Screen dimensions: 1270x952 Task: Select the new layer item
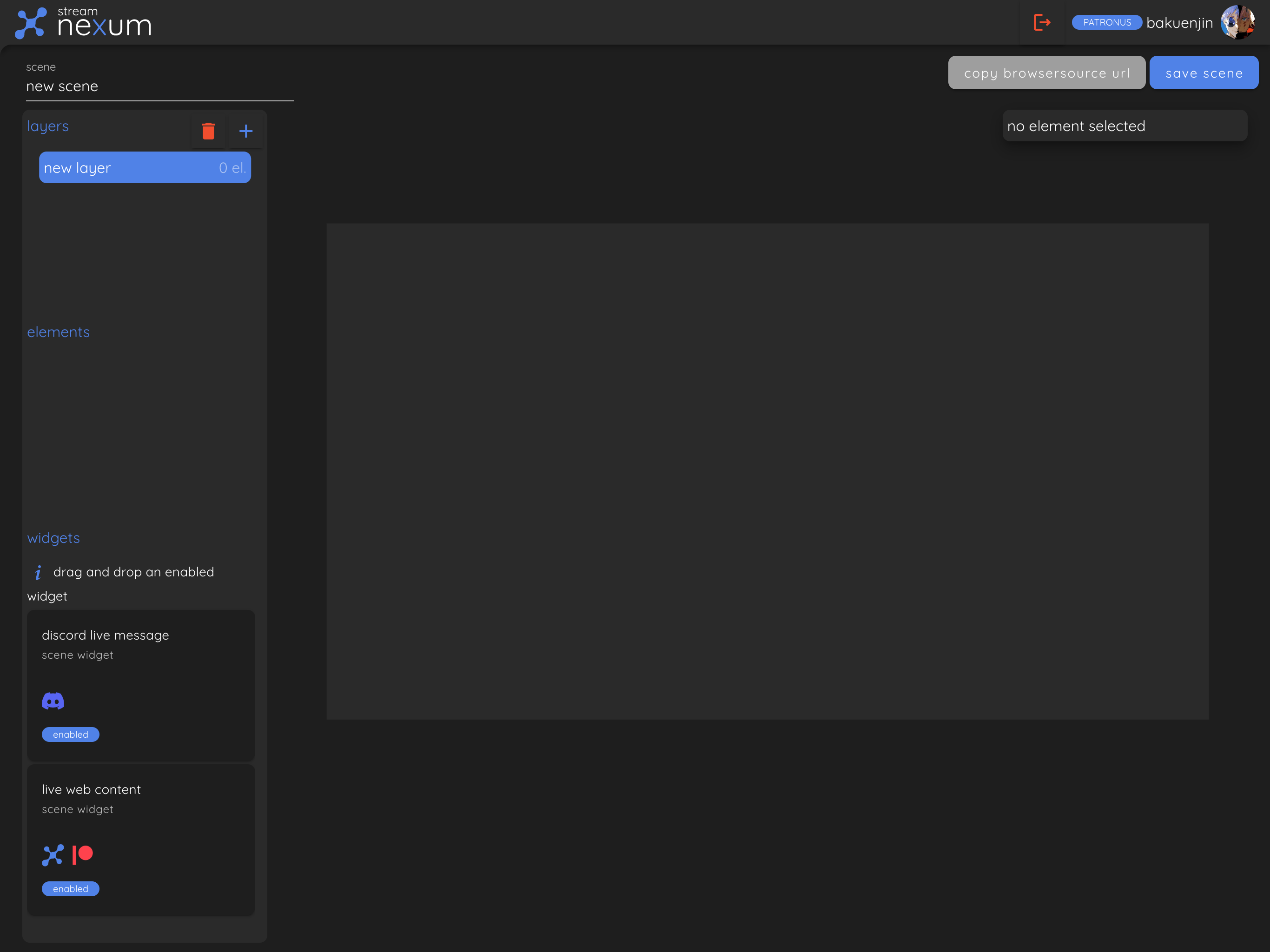point(145,168)
